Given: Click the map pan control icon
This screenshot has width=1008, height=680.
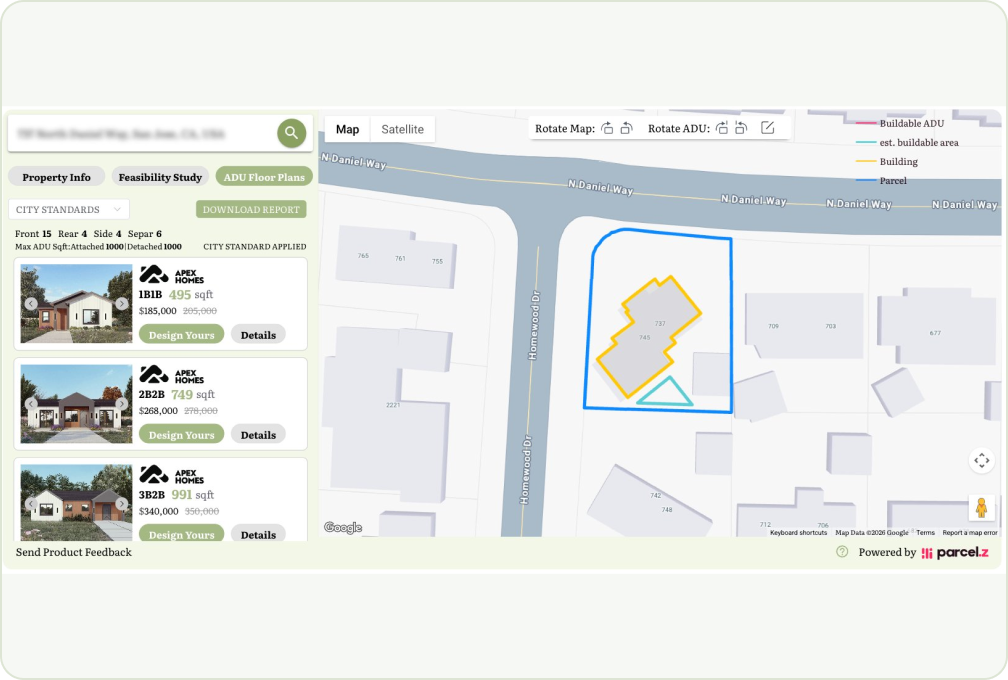Looking at the screenshot, I should coord(981,460).
